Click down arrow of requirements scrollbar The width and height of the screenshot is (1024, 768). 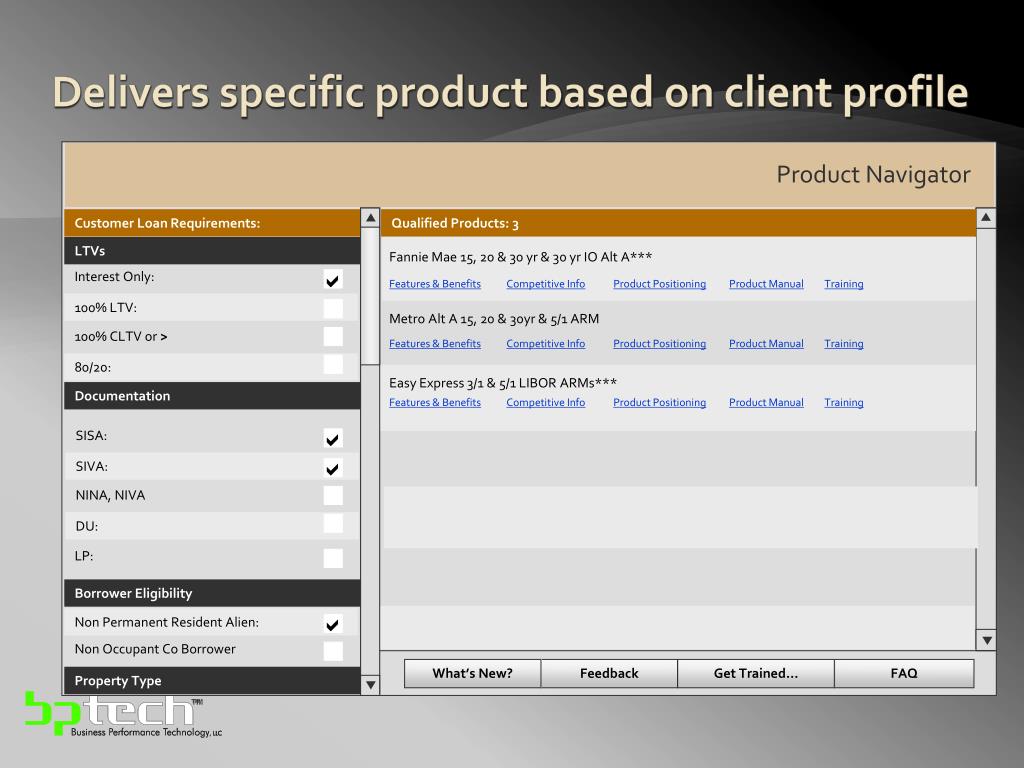click(370, 684)
